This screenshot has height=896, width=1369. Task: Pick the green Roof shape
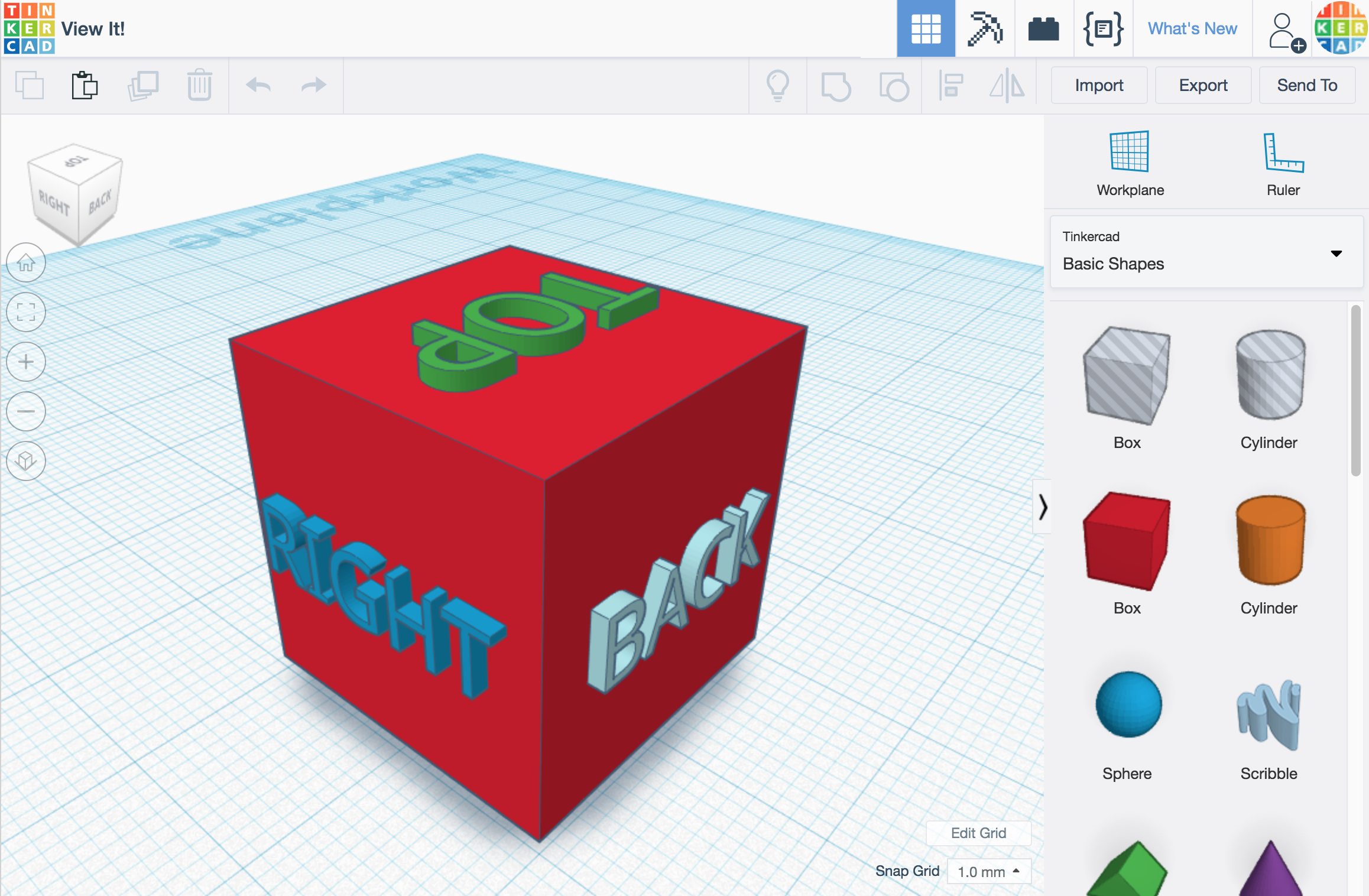[1127, 868]
